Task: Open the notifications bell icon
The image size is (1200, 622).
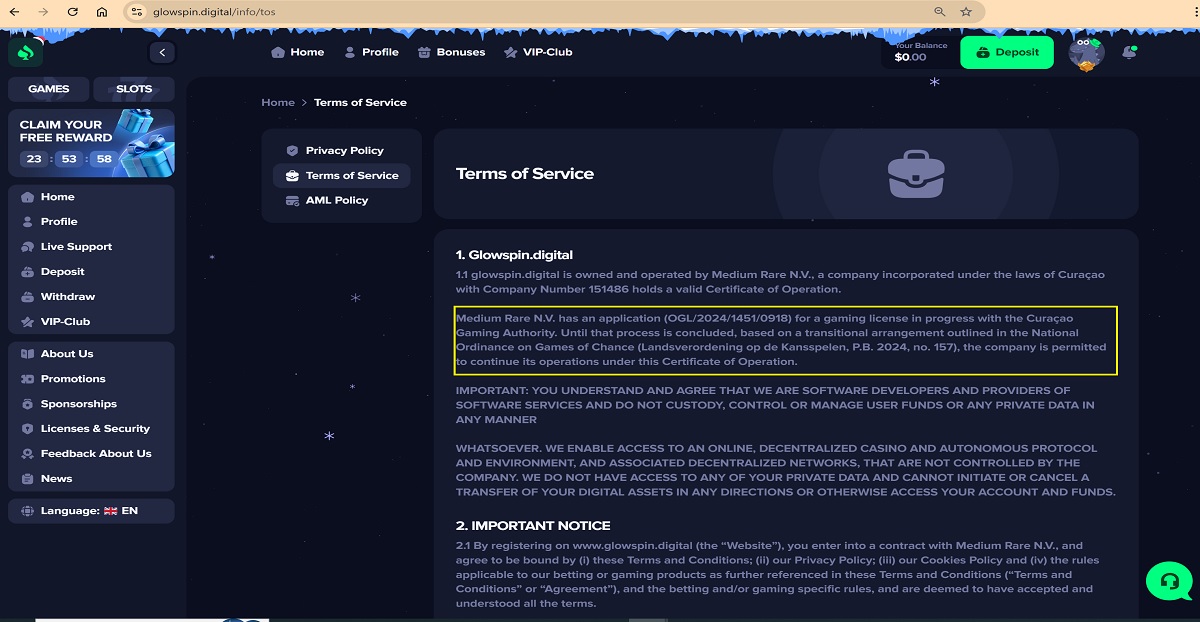Action: click(x=1129, y=52)
